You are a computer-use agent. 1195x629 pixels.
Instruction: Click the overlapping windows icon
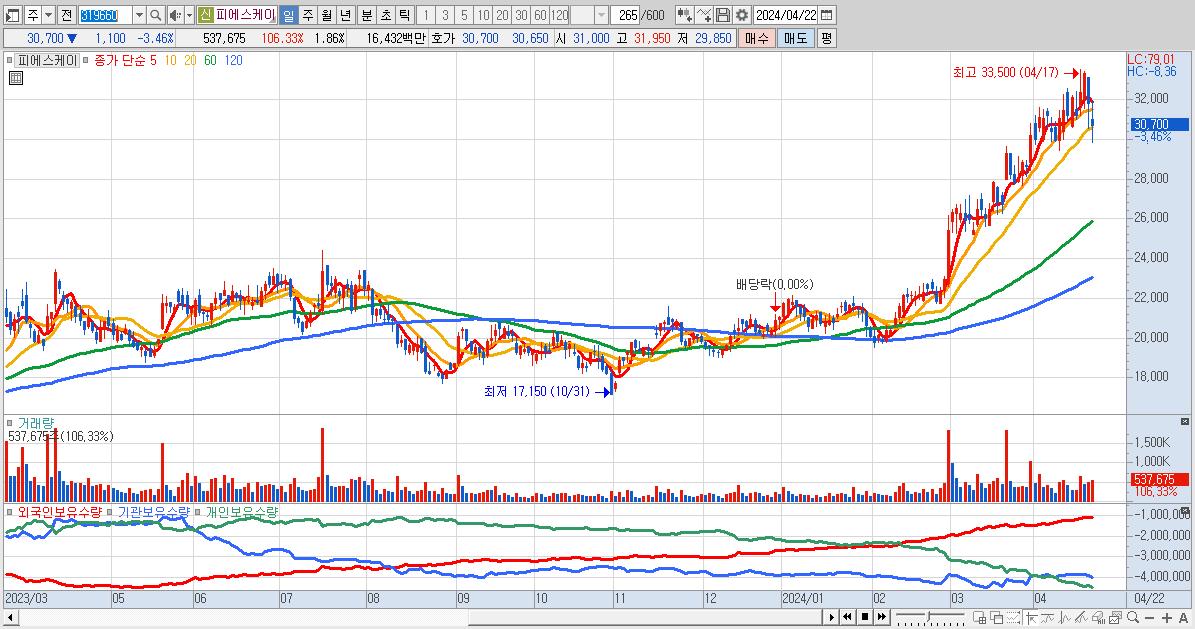point(996,618)
